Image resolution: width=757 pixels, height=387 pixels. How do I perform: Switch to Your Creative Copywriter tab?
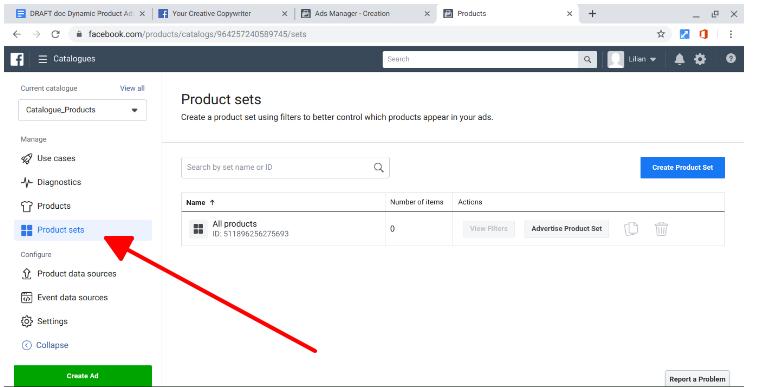click(x=212, y=14)
